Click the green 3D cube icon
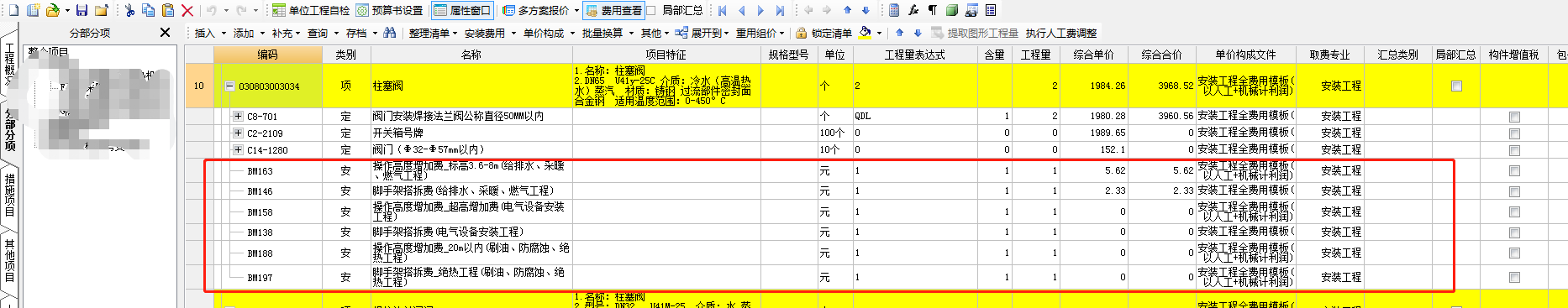 tap(952, 10)
